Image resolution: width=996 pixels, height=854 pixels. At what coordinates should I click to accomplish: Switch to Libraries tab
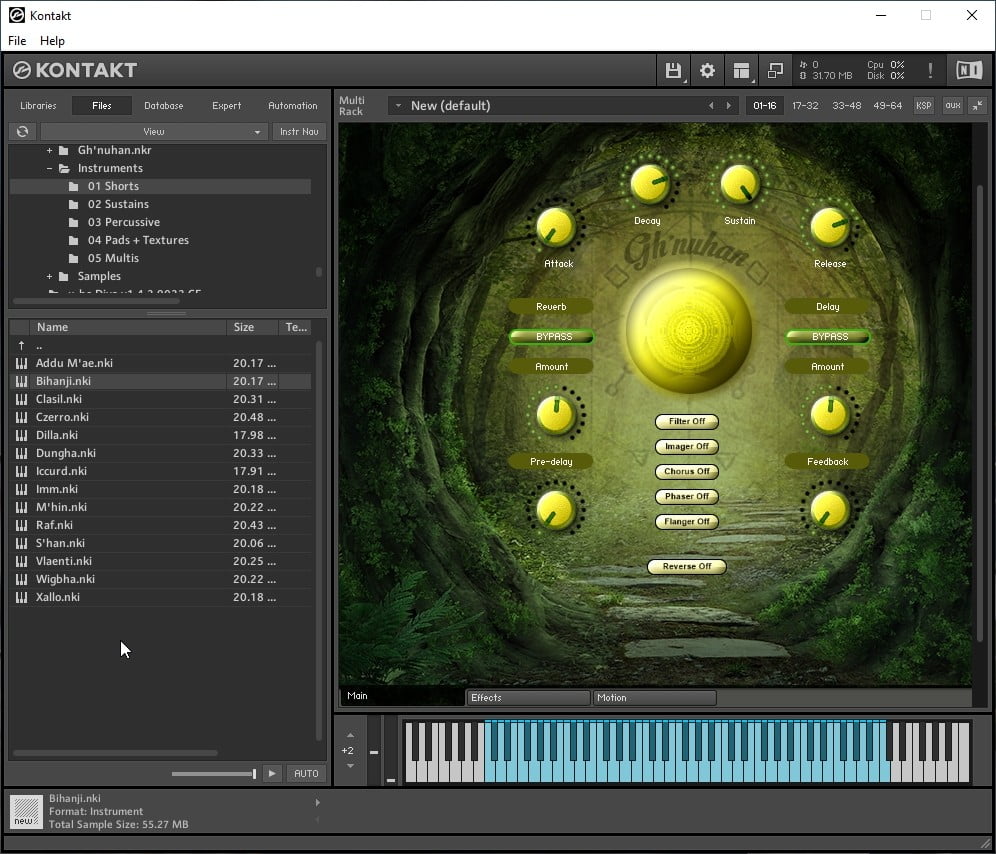(38, 105)
